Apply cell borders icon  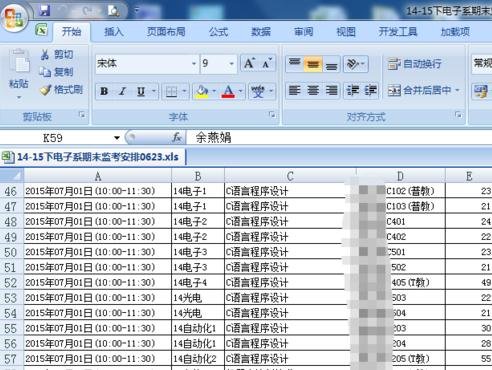coord(171,91)
